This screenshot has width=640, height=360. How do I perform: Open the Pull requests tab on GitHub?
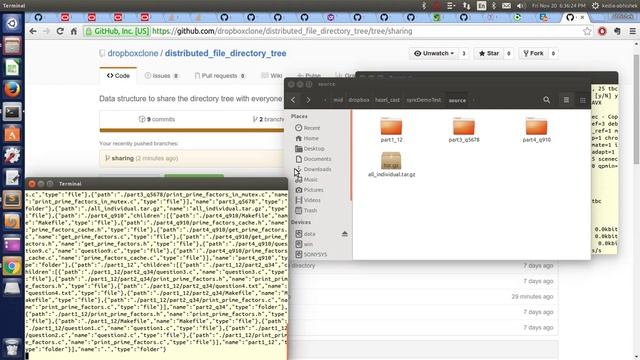[220, 76]
